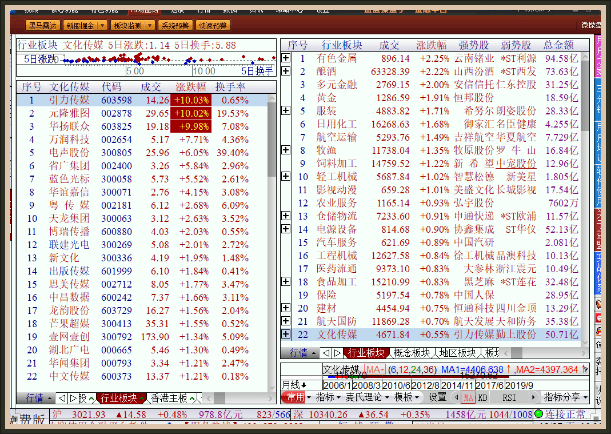Switch to the 地区板块 tab

click(x=457, y=353)
